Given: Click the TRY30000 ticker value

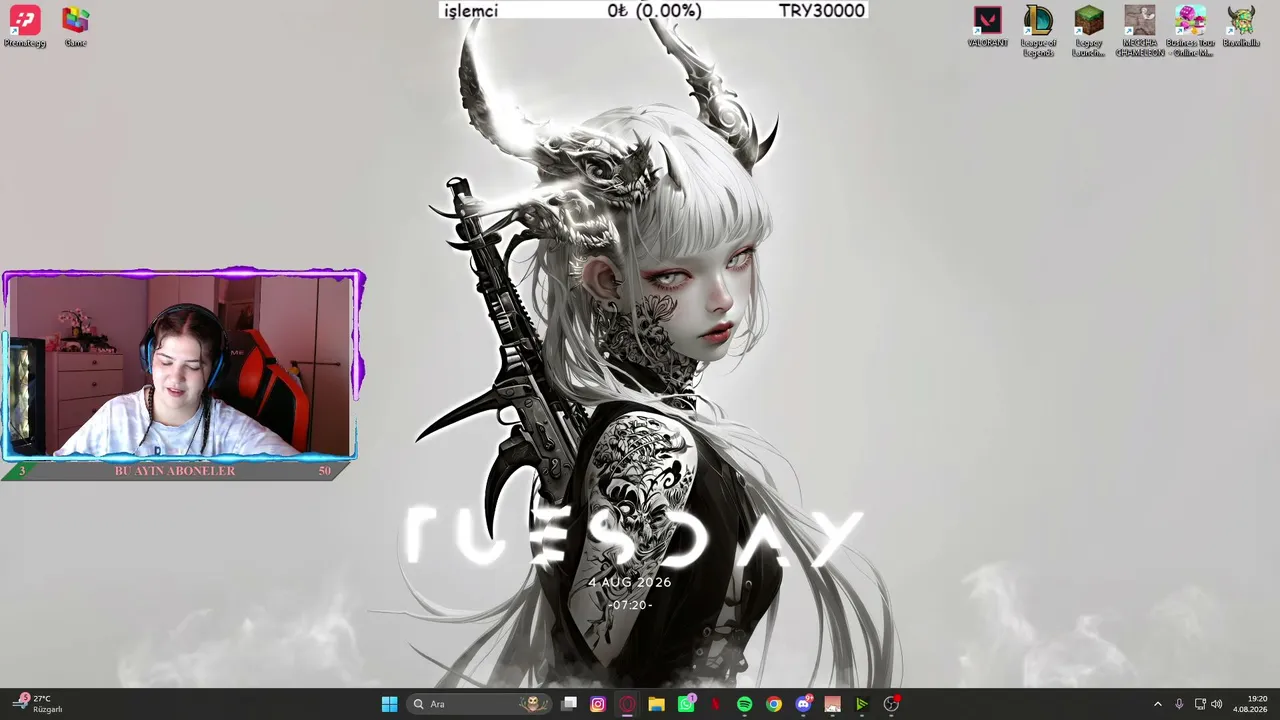Looking at the screenshot, I should click(822, 10).
